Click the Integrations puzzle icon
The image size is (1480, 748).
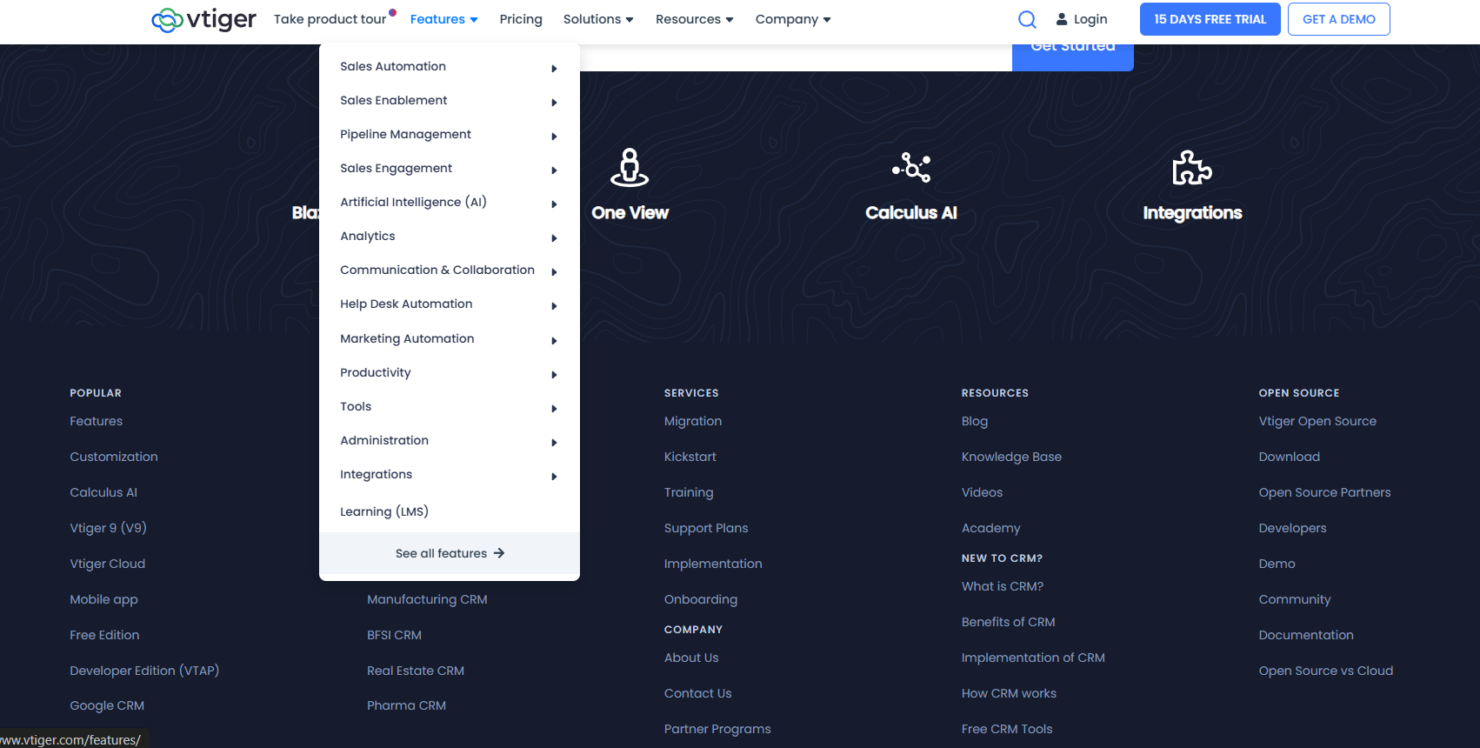[x=1191, y=168]
